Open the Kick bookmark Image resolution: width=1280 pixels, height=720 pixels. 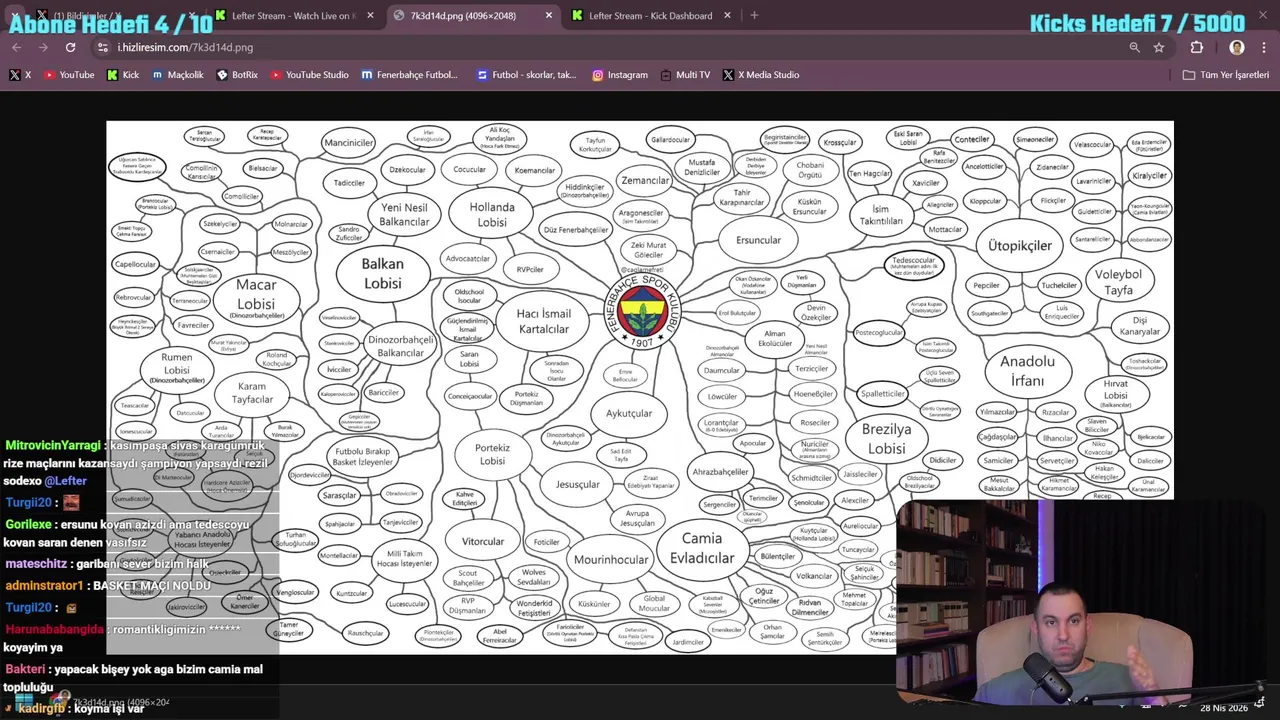coord(123,75)
